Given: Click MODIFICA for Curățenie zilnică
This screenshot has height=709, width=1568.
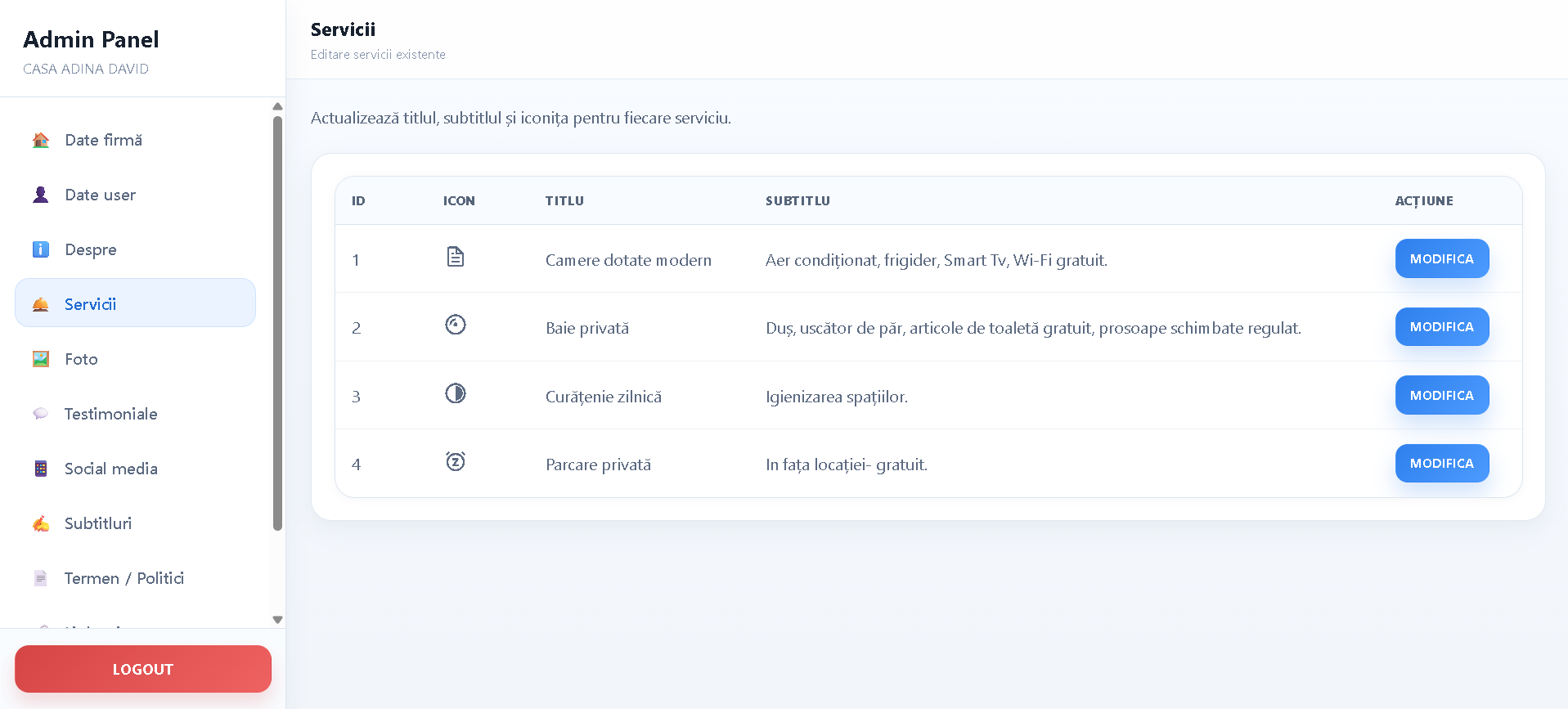Looking at the screenshot, I should tap(1442, 395).
